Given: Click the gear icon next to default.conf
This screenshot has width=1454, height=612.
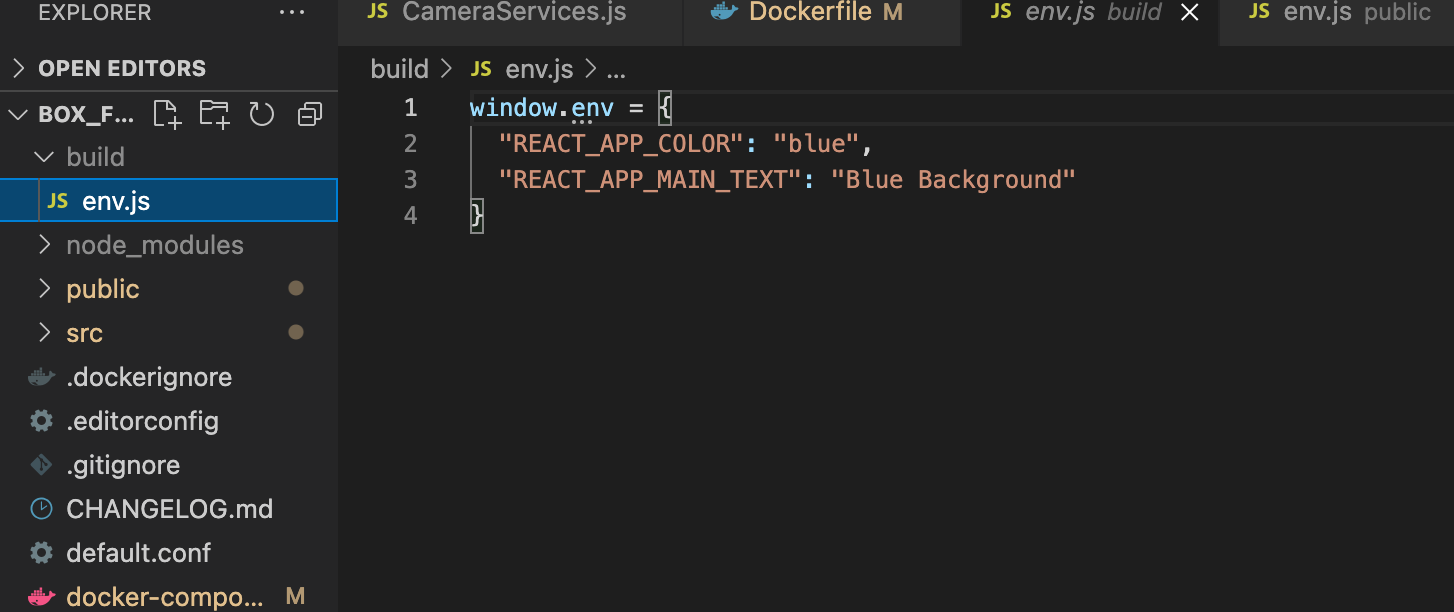Looking at the screenshot, I should pos(41,553).
